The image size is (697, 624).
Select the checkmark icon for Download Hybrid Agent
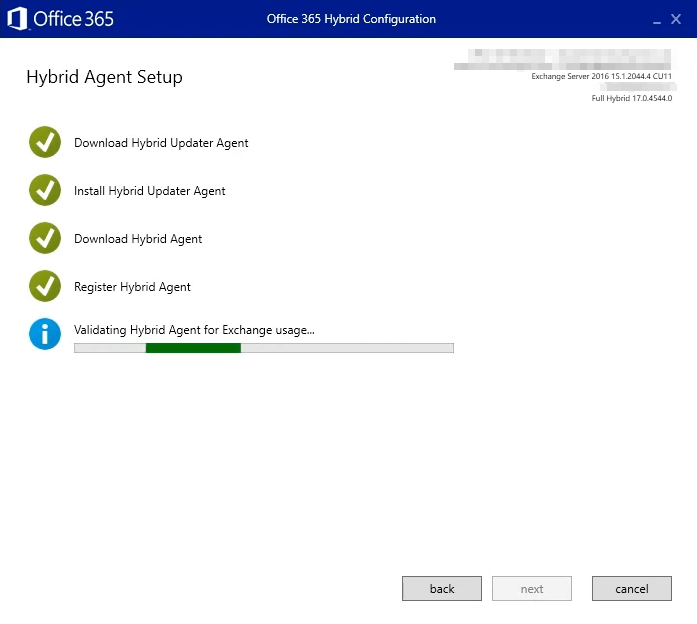[45, 238]
